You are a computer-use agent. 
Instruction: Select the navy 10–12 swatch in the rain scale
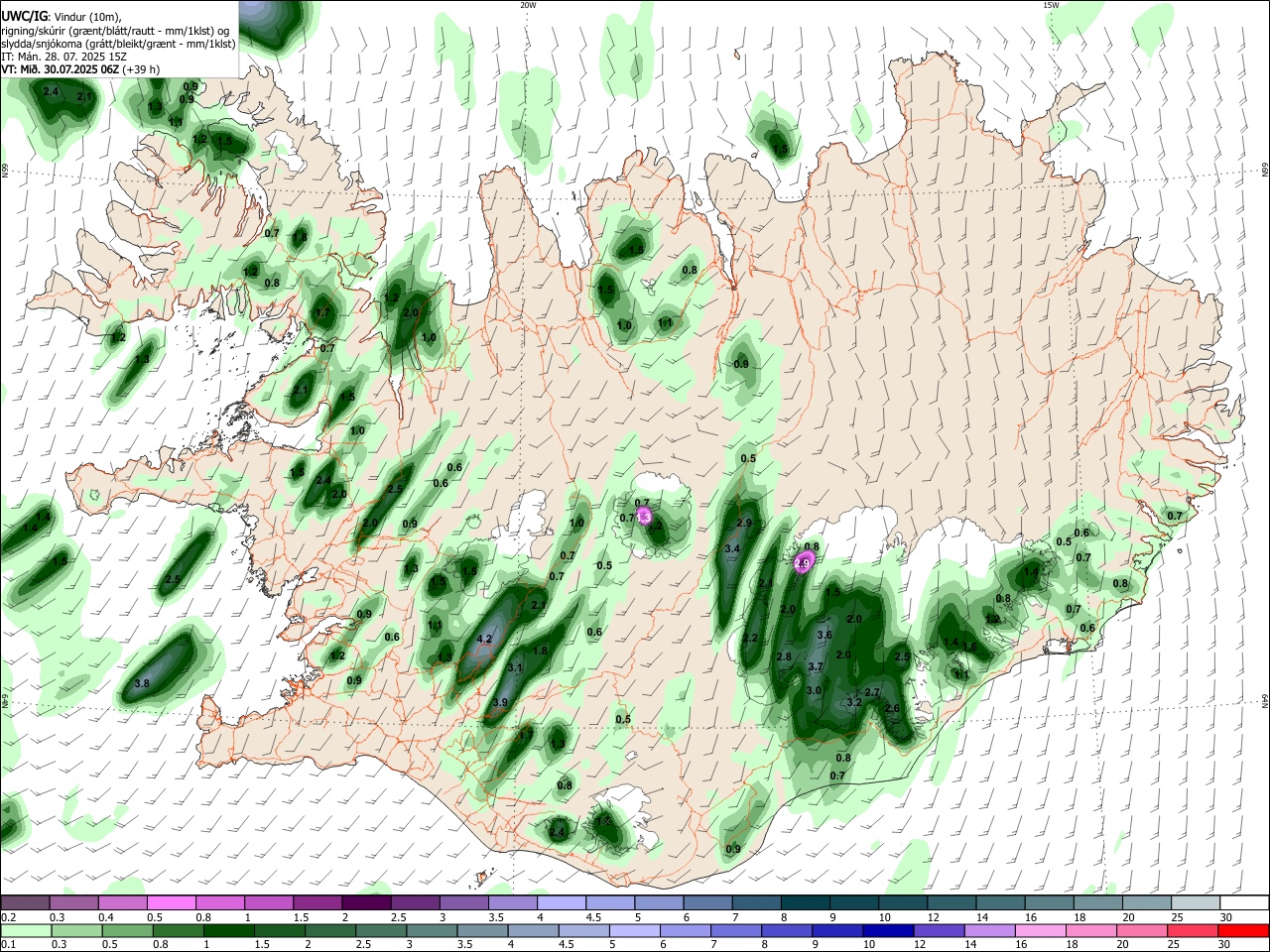pos(887,931)
